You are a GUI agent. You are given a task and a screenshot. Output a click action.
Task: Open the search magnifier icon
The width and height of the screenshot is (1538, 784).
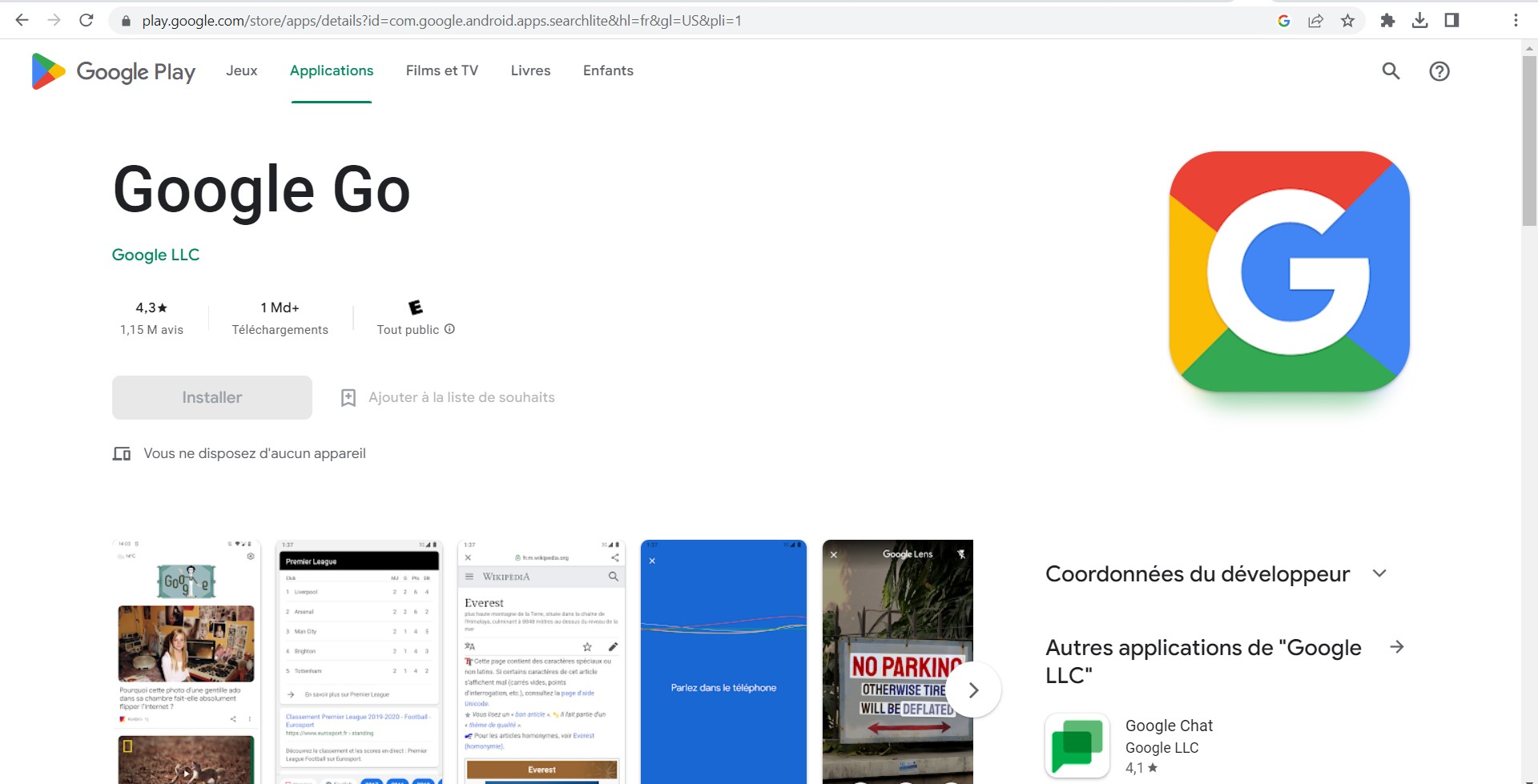click(1391, 71)
